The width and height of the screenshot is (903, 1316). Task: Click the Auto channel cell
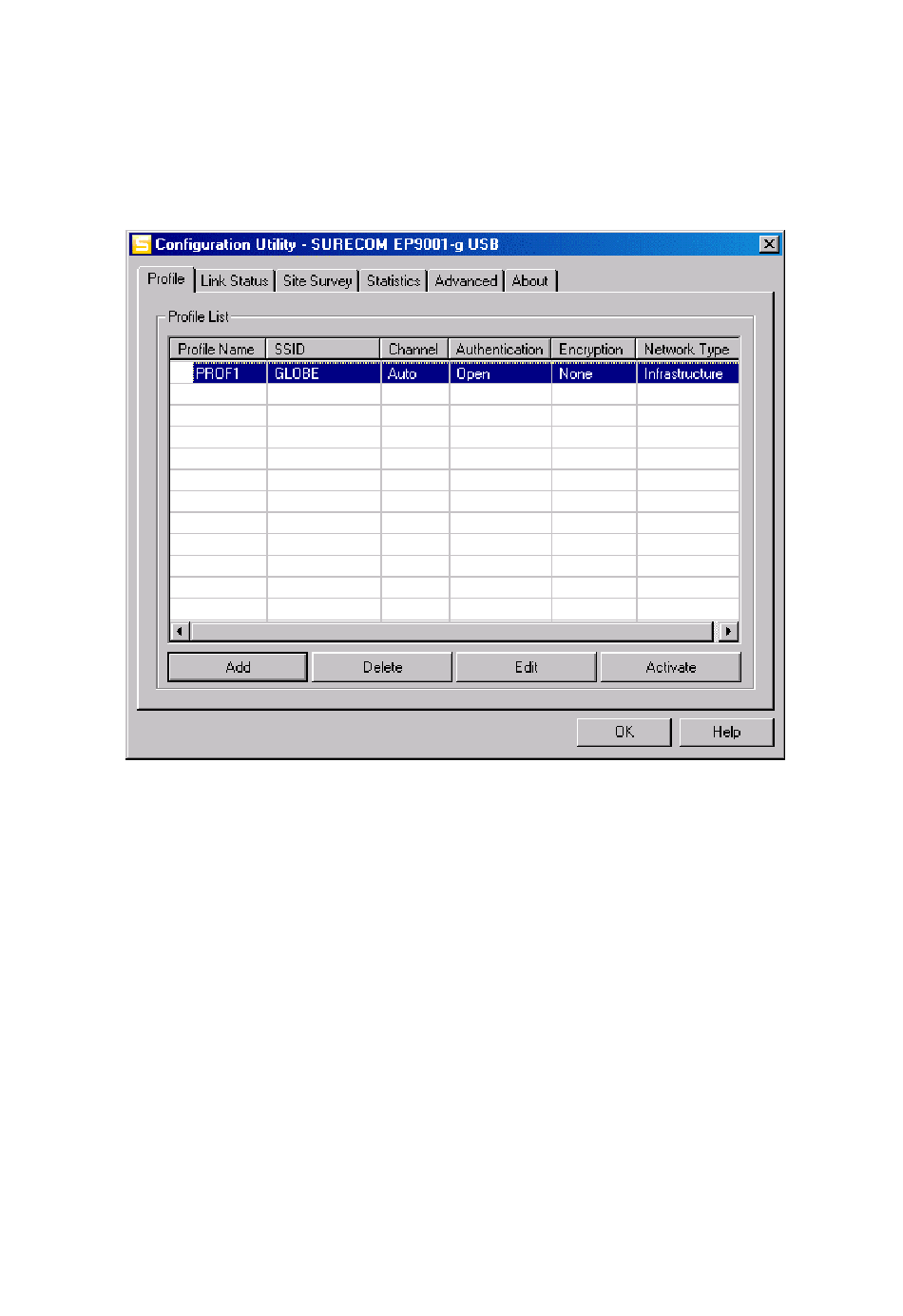[414, 373]
